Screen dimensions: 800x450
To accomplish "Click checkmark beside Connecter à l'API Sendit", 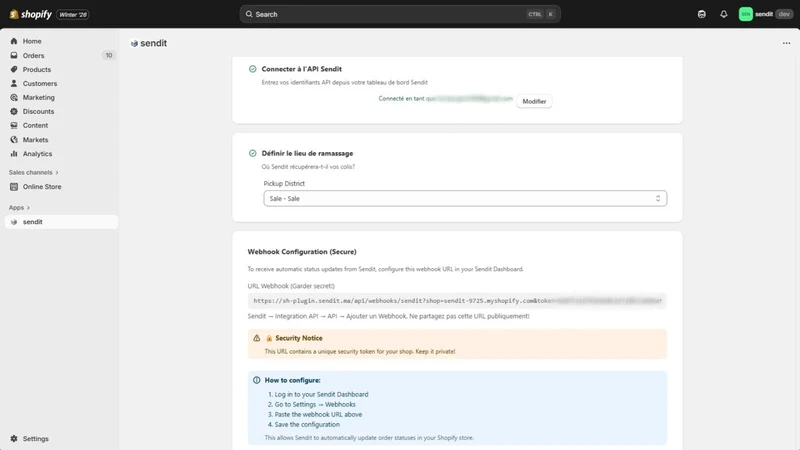I will point(253,69).
